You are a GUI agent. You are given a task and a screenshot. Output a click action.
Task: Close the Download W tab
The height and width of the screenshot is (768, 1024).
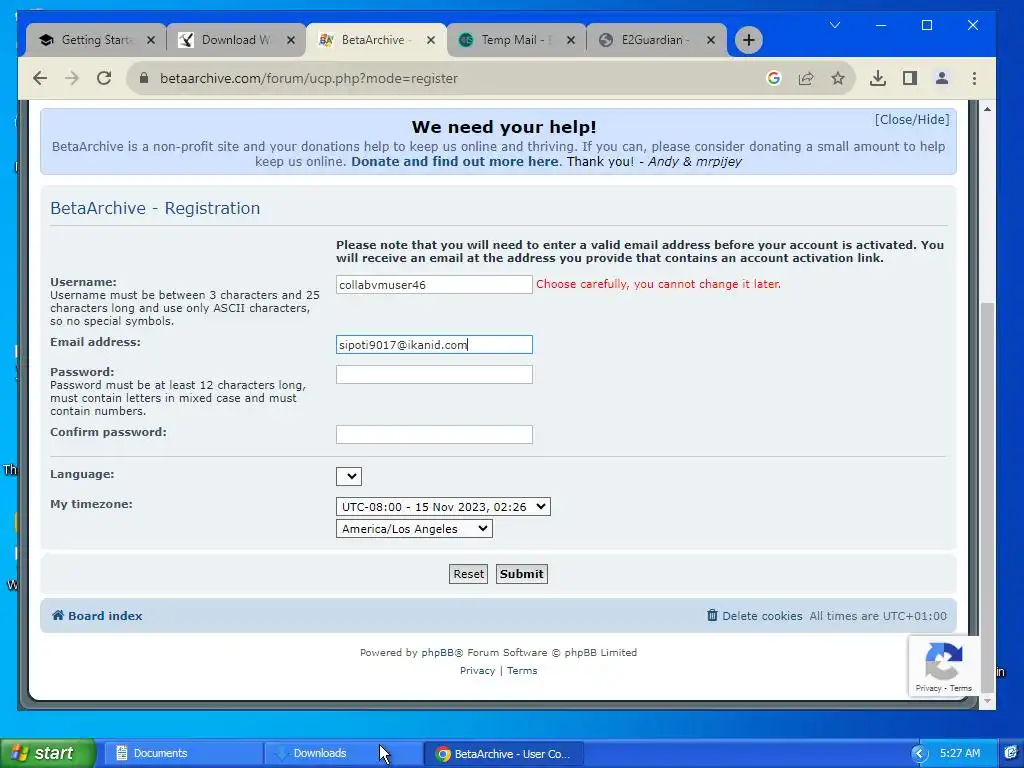[x=291, y=40]
